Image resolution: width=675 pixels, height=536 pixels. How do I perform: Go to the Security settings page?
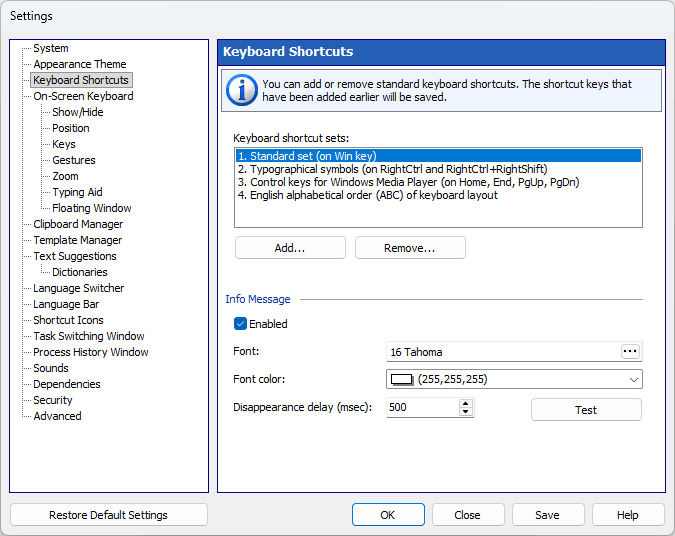53,400
